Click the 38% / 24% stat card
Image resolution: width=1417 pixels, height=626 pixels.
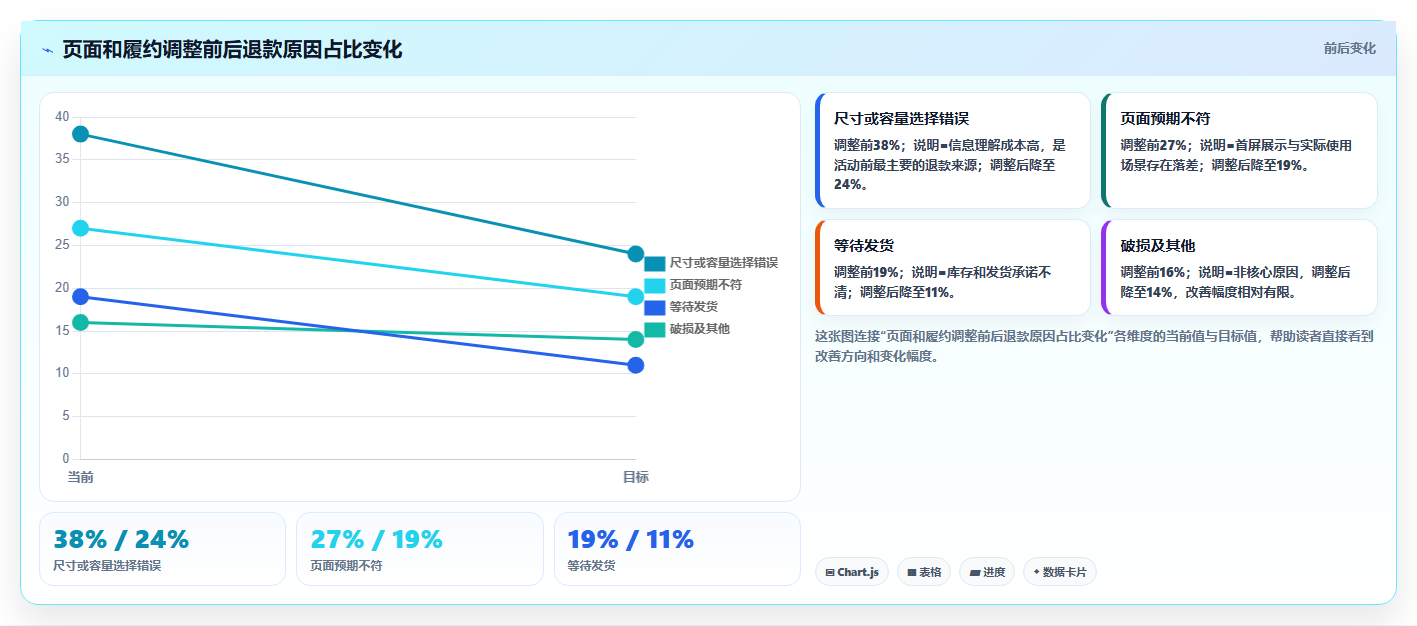(163, 549)
